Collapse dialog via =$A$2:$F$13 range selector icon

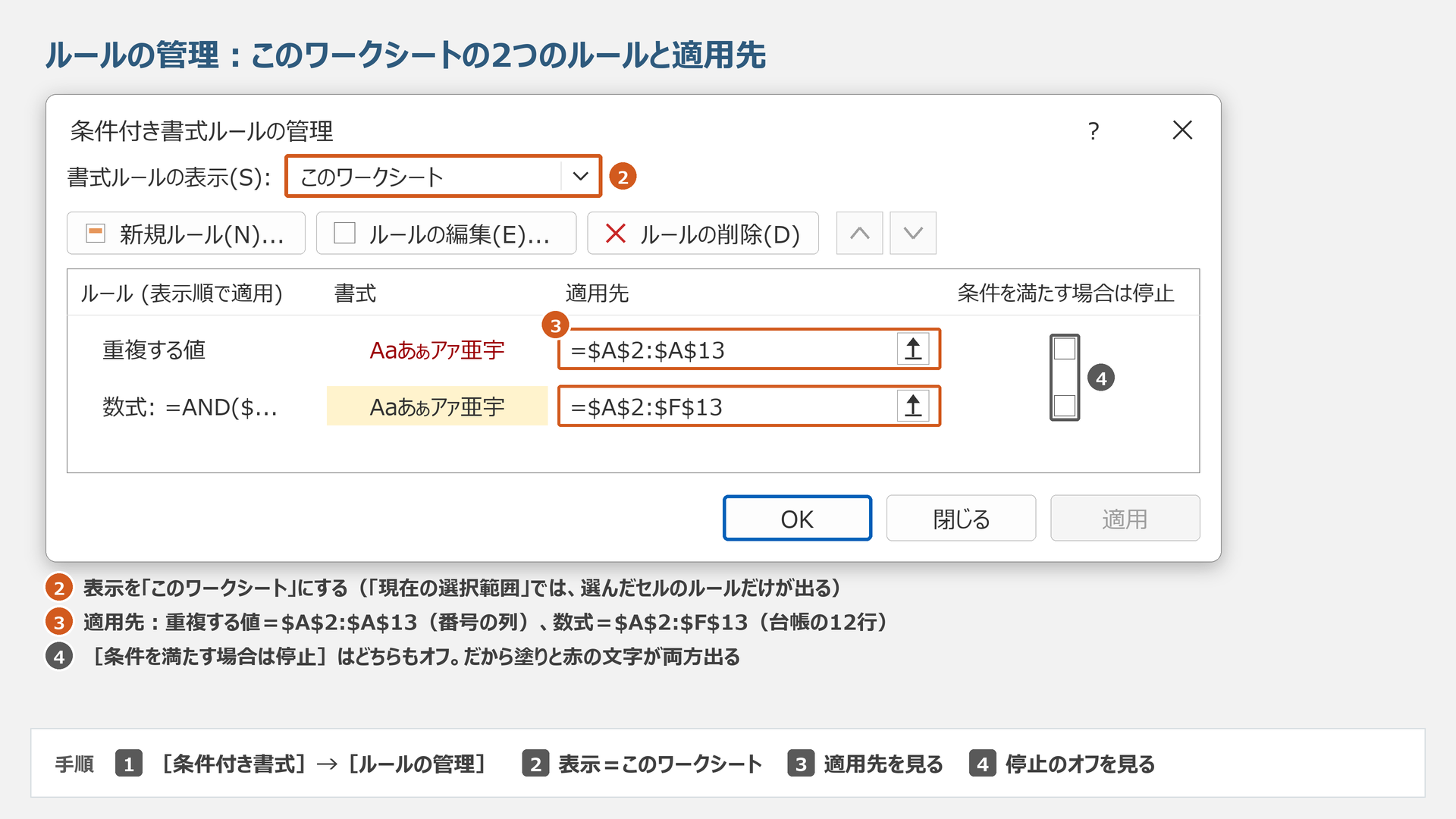click(x=913, y=406)
